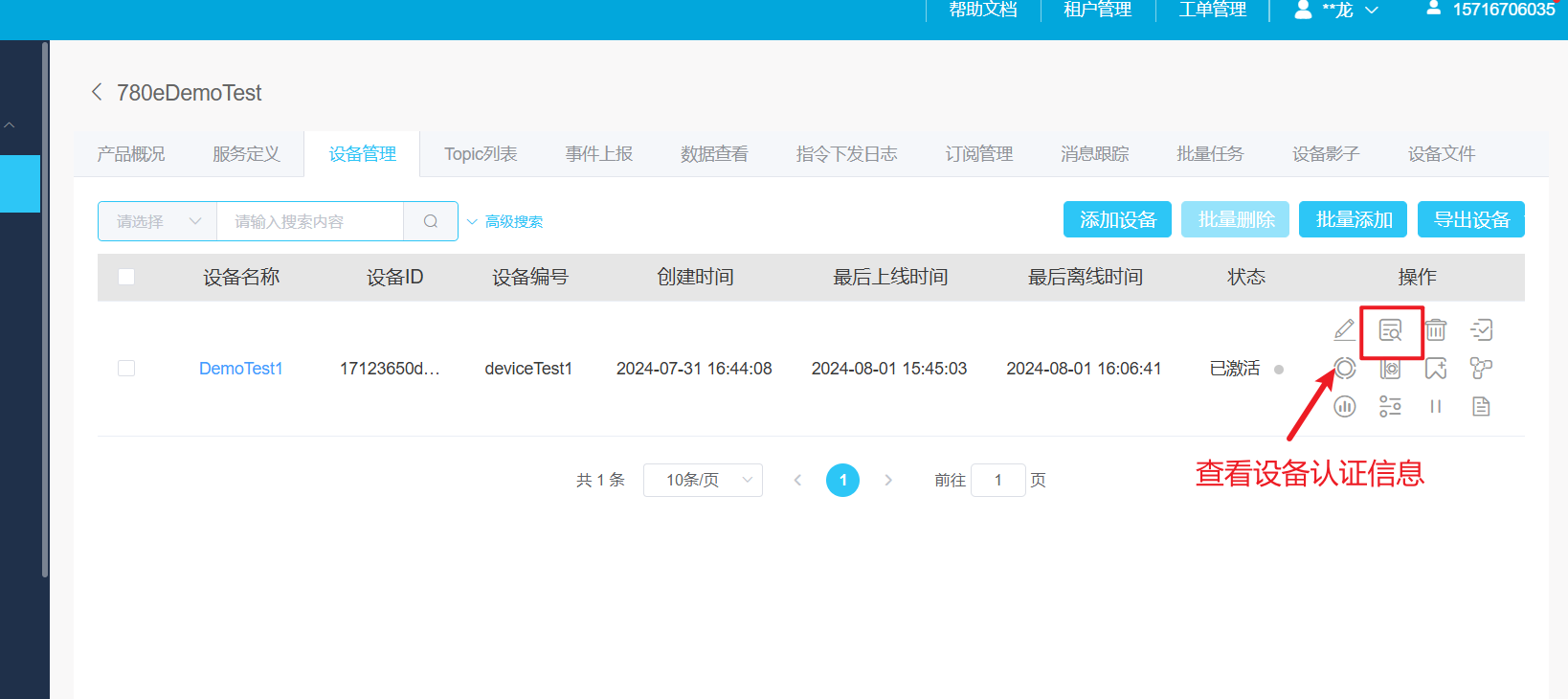Open the 事件上报 tab
1568x699 pixels.
(599, 154)
